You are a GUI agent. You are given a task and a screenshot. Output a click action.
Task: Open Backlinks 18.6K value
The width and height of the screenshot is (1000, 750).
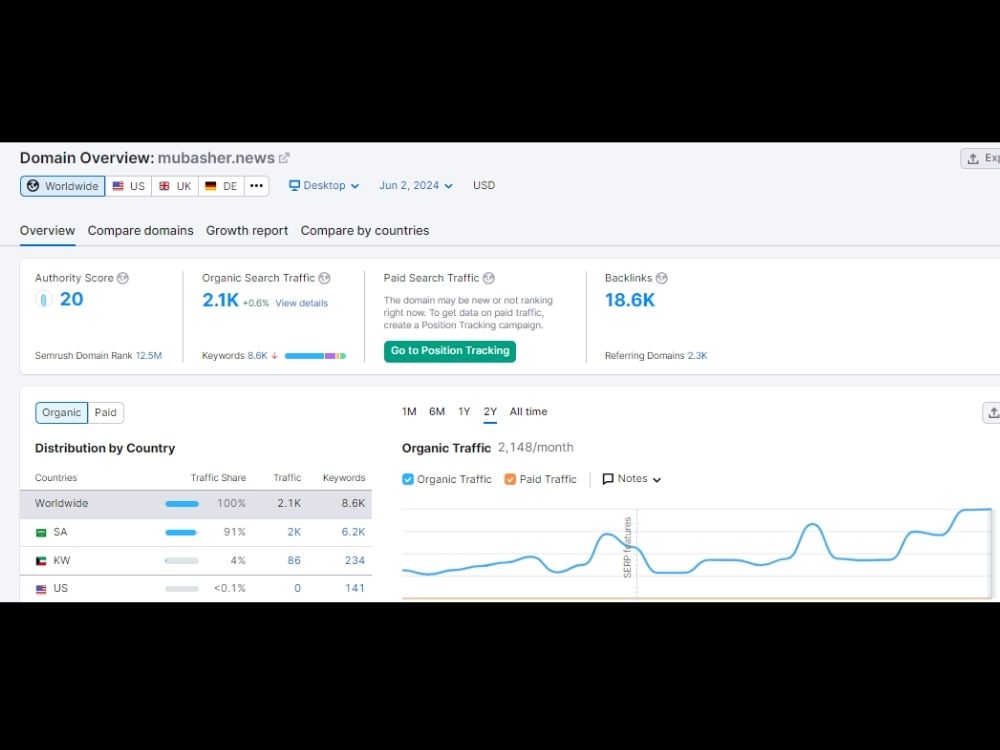(629, 300)
